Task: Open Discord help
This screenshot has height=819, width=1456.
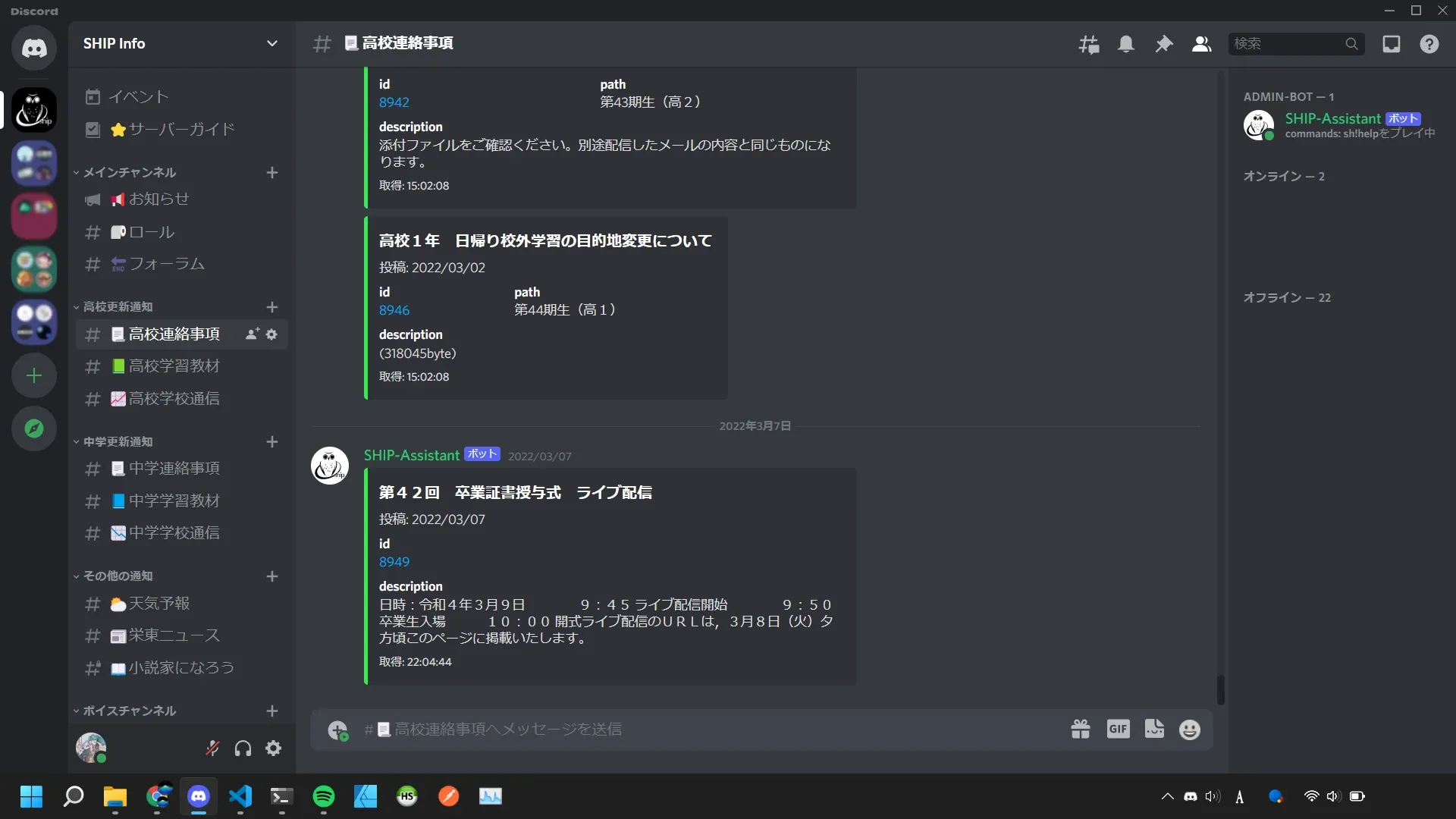Action: pos(1429,43)
